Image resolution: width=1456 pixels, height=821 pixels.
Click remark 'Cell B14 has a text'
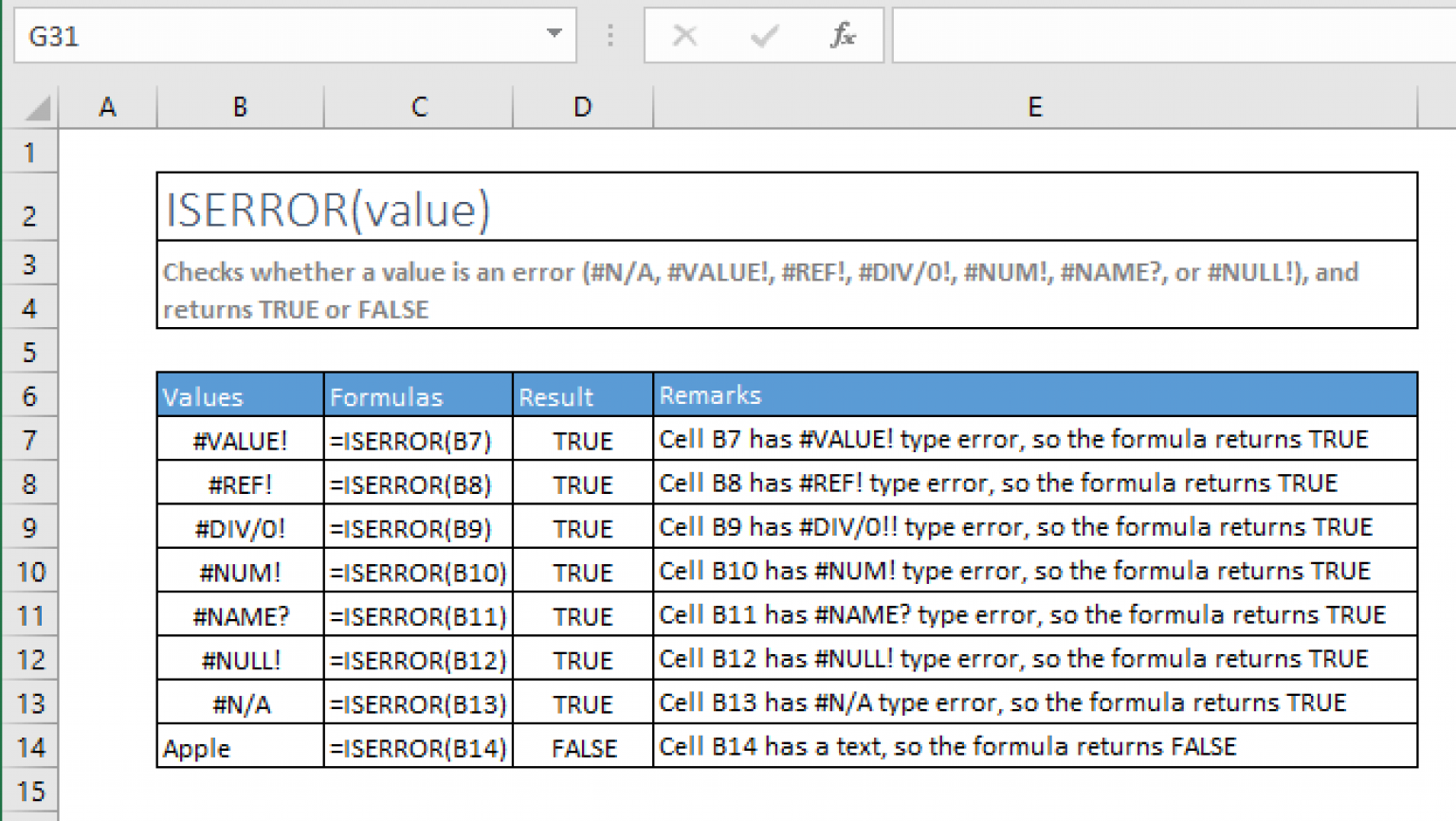[1035, 747]
